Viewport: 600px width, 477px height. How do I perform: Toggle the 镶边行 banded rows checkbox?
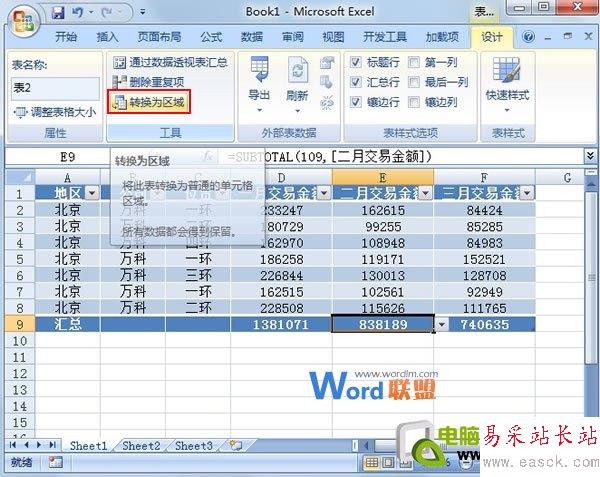pos(355,102)
